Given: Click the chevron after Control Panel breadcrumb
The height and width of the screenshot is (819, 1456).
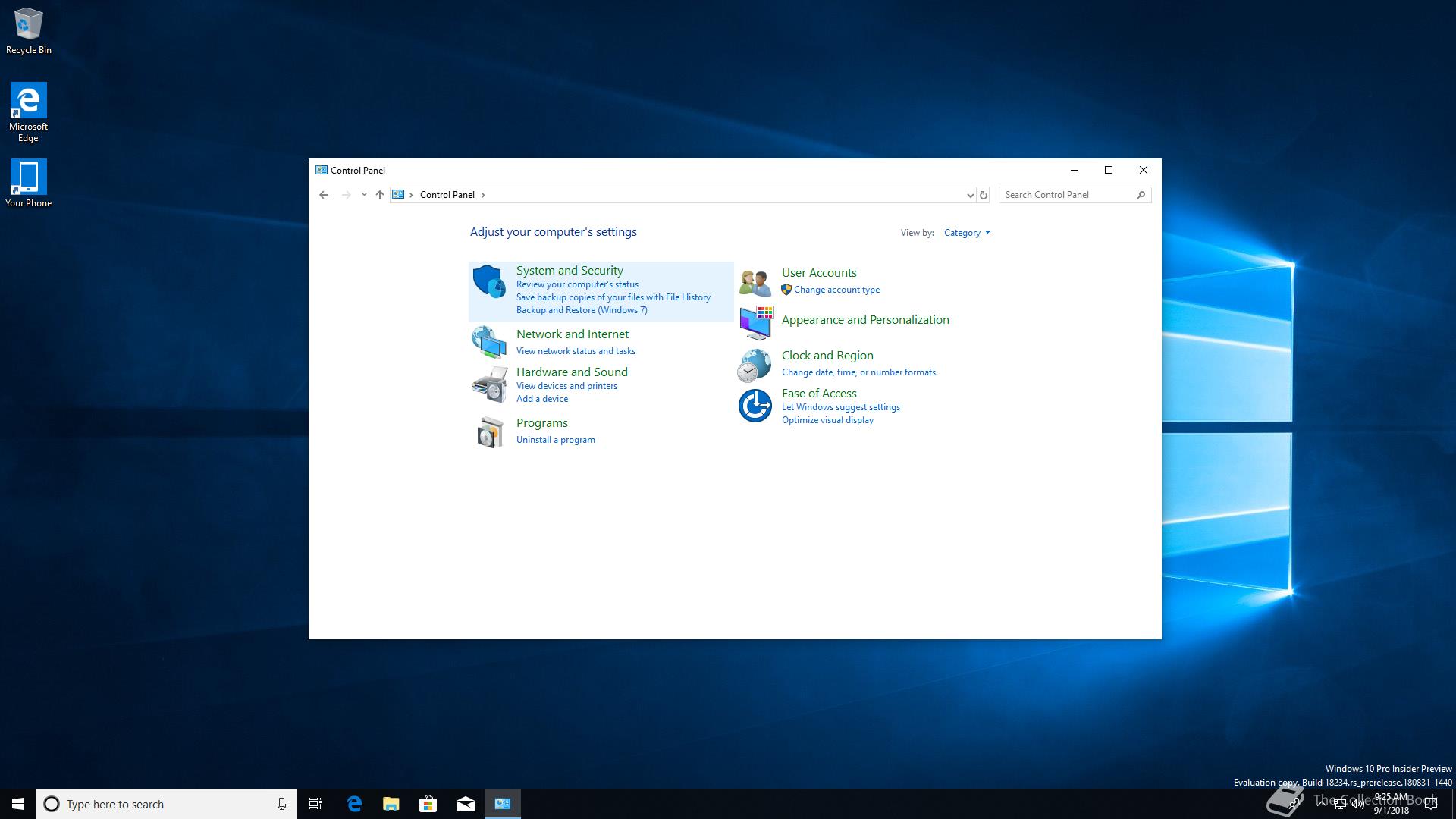Looking at the screenshot, I should tap(483, 195).
